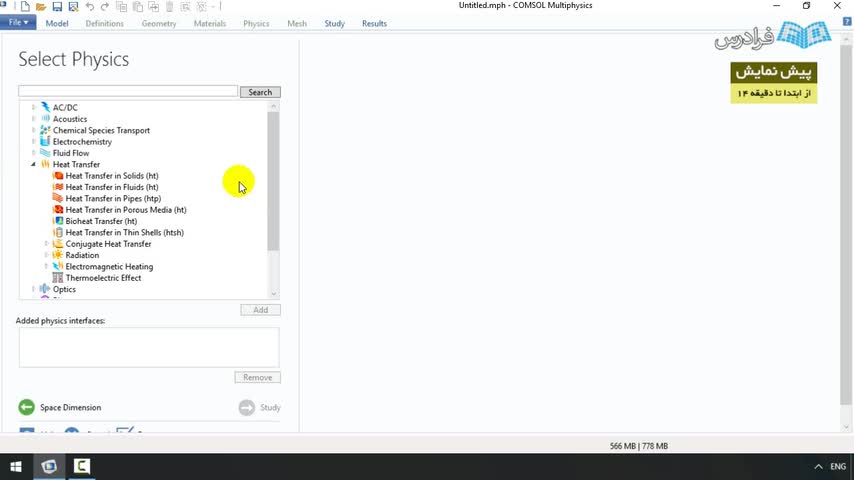Expand the Fluid Flow tree node
This screenshot has width=854, height=480.
click(x=34, y=153)
